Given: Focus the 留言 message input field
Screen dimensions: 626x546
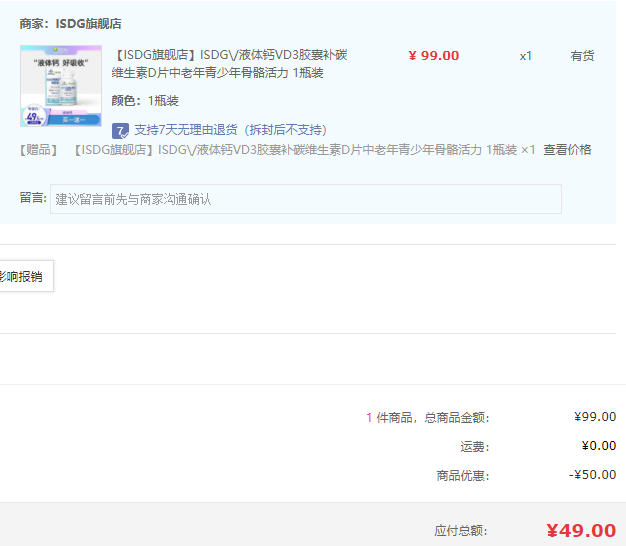Looking at the screenshot, I should 306,199.
